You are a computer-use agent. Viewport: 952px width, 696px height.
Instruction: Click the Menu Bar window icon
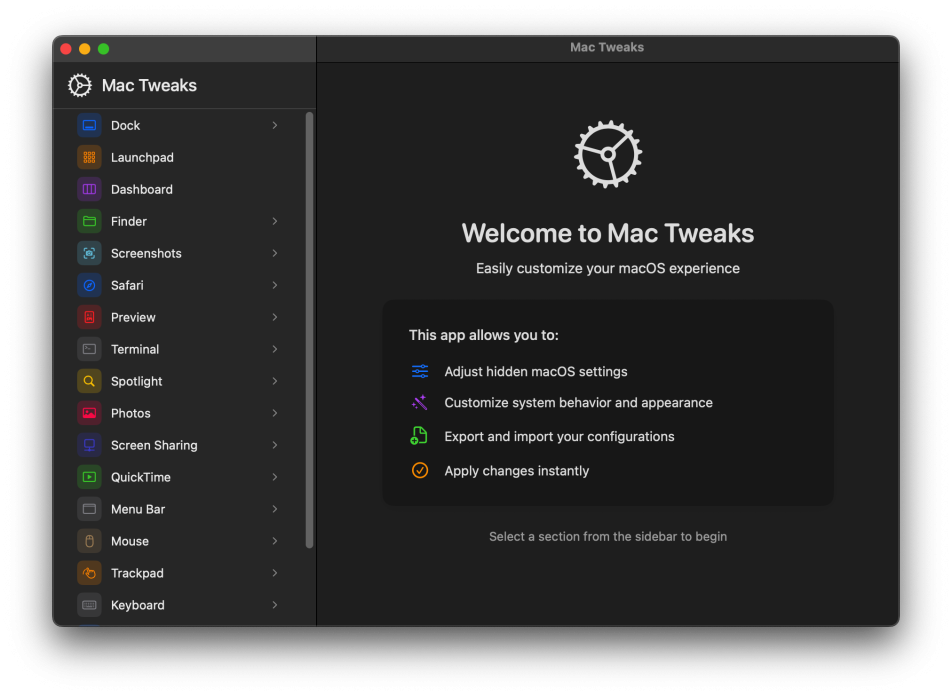[89, 509]
